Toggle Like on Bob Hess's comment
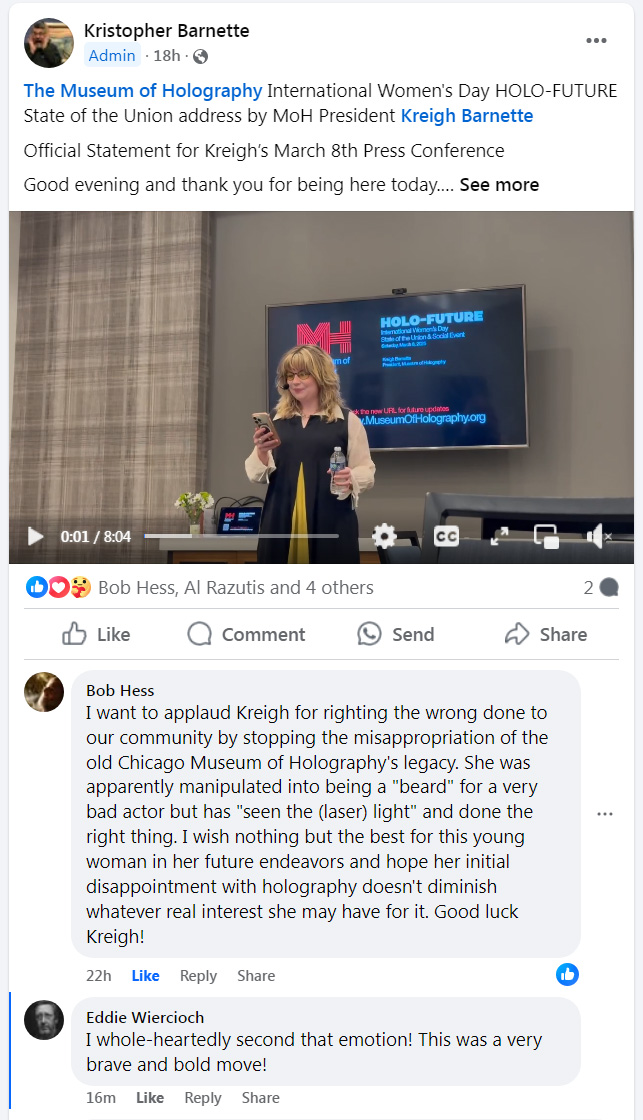This screenshot has height=1120, width=643. pyautogui.click(x=145, y=976)
